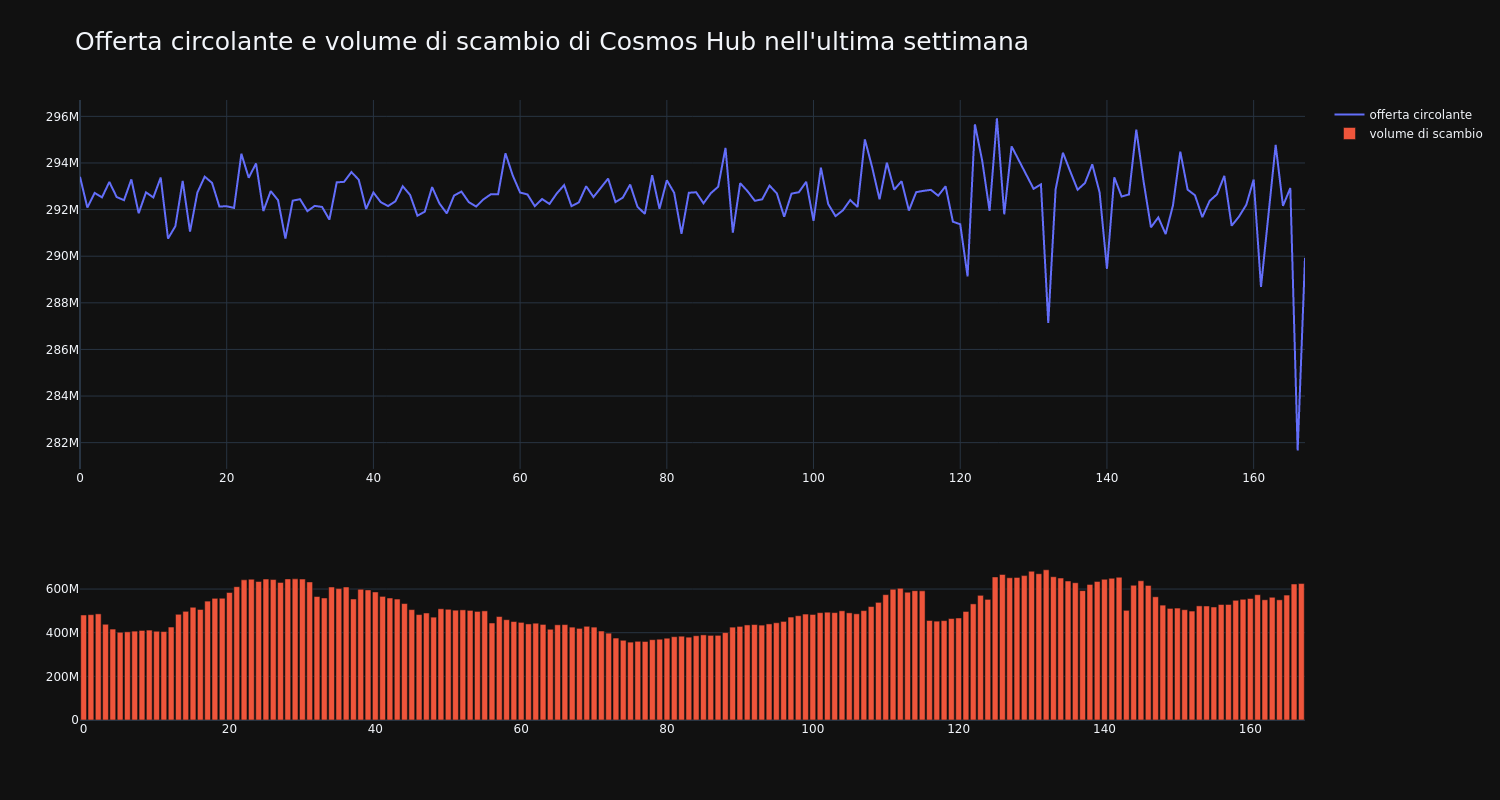Screen dimensions: 1500x800
Task: Click the red square swatch in legend
Action: pos(1349,134)
